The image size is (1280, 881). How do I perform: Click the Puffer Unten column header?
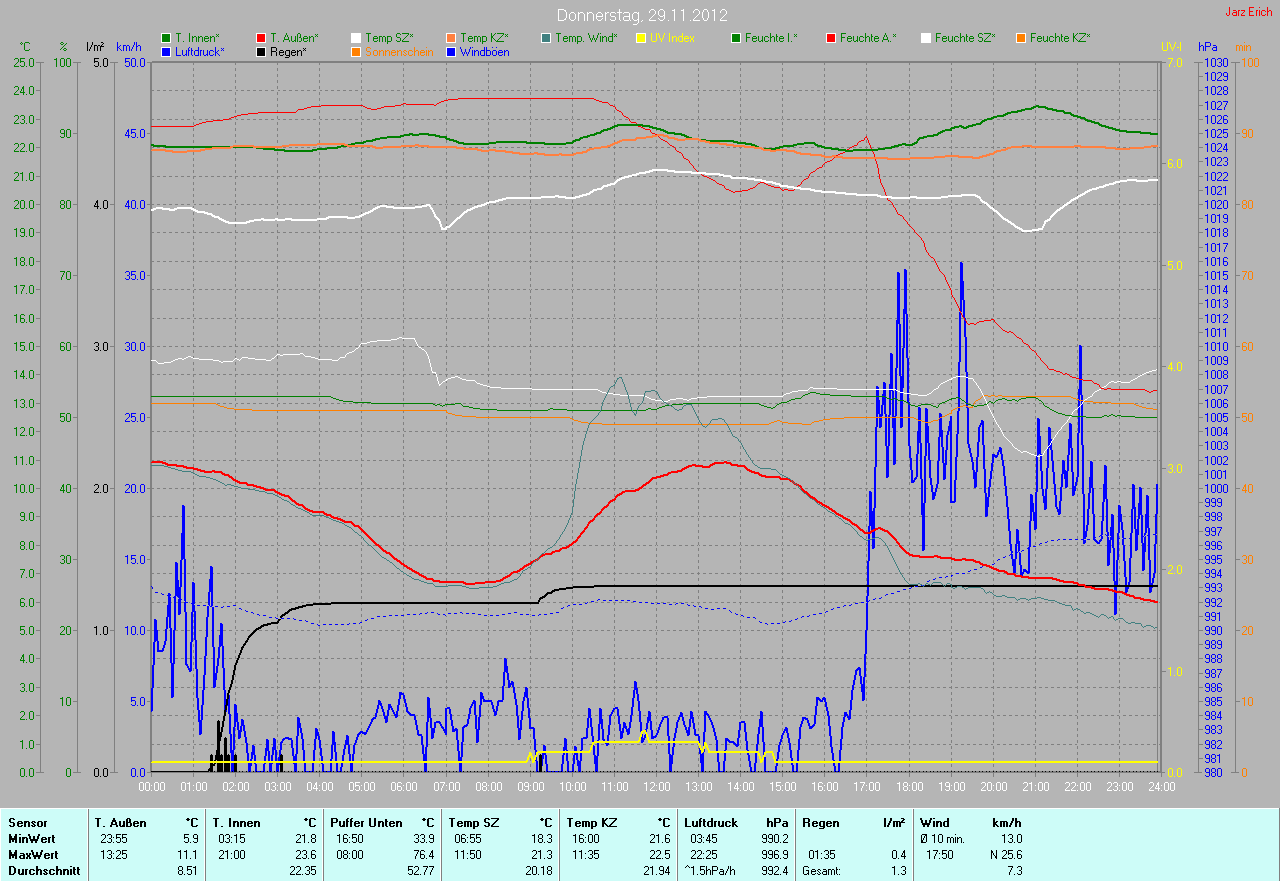click(362, 823)
